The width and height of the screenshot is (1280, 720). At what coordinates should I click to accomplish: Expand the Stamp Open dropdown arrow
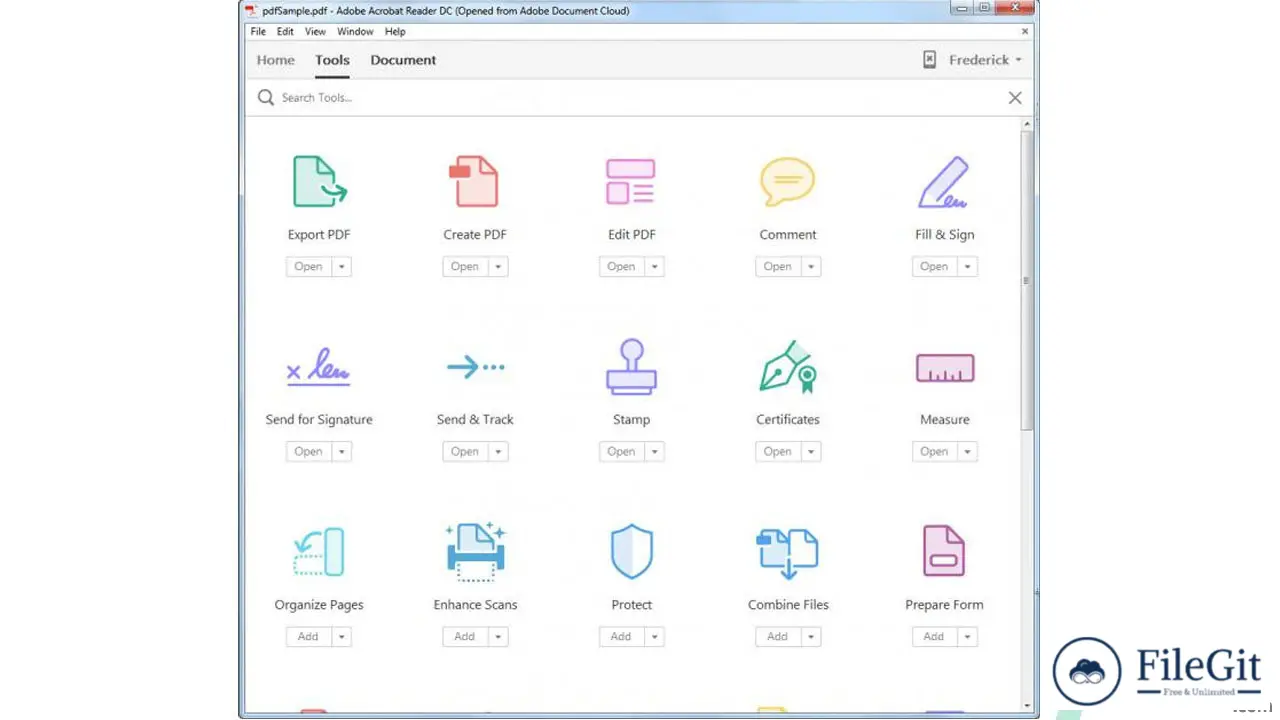point(654,452)
